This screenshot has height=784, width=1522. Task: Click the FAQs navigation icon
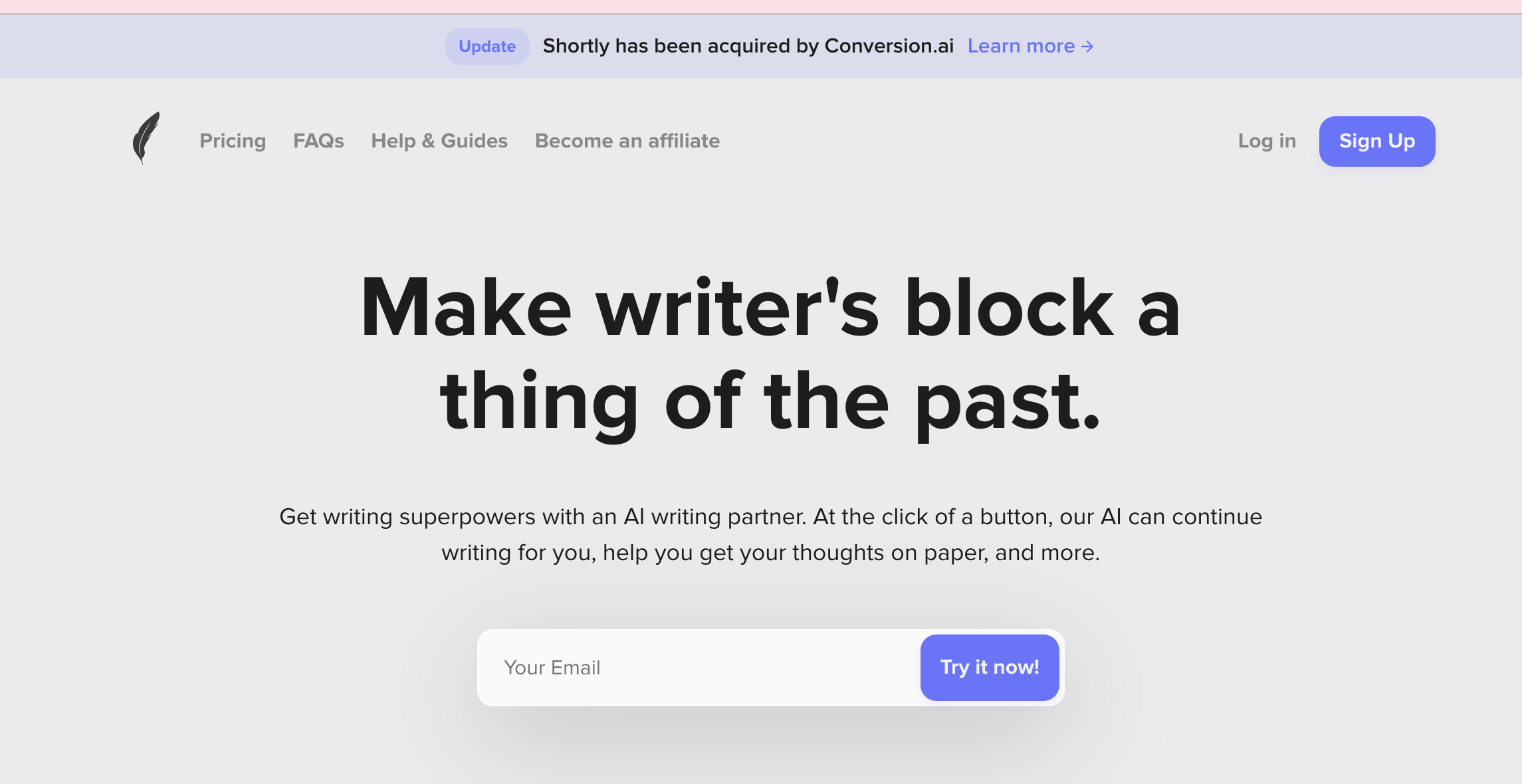click(318, 139)
